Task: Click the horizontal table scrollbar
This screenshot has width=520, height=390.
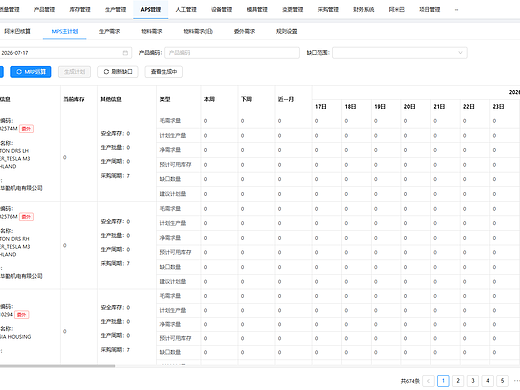Action: (57, 366)
